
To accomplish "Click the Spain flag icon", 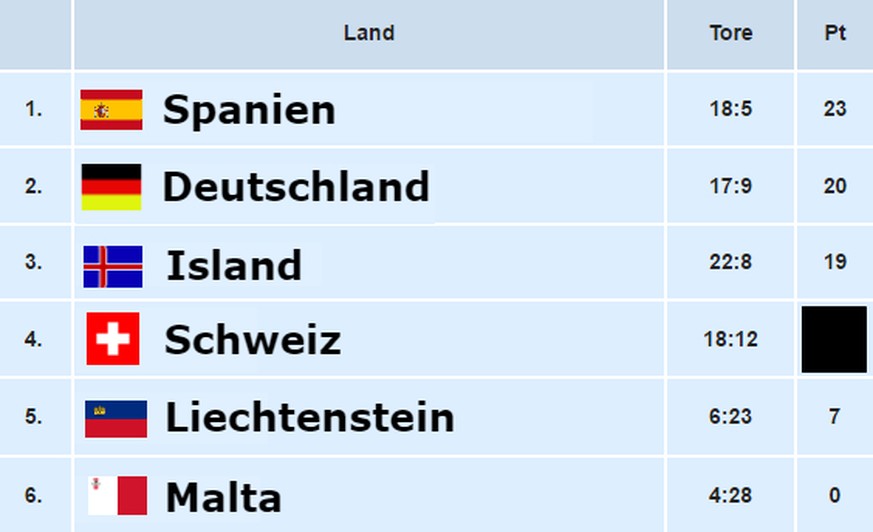I will [111, 110].
